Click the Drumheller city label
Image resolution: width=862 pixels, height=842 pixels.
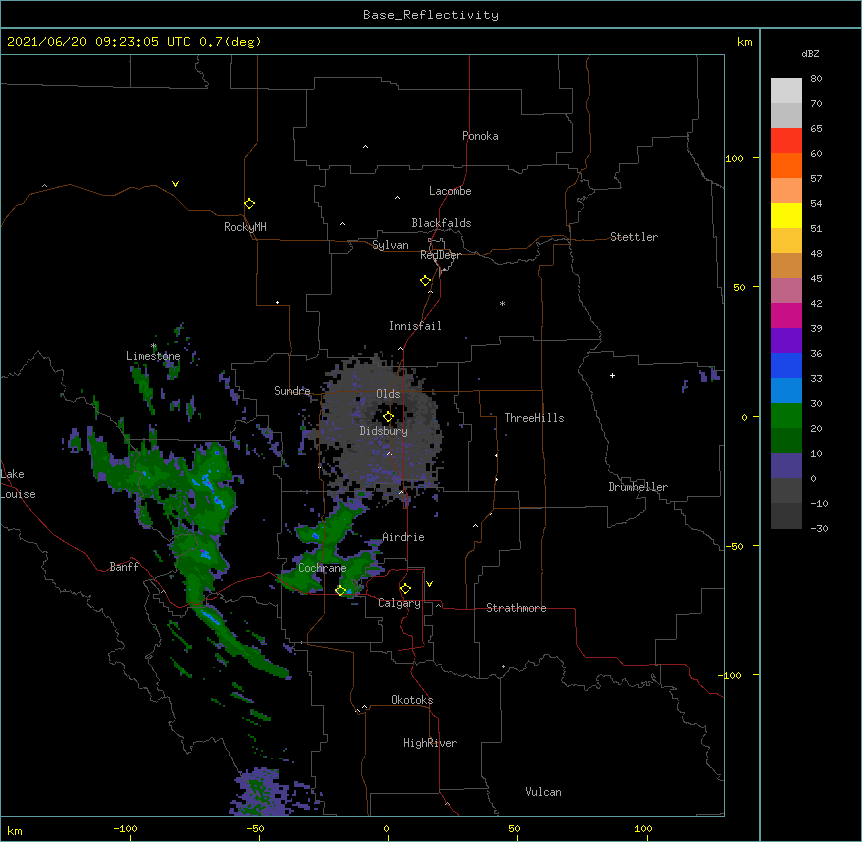638,487
